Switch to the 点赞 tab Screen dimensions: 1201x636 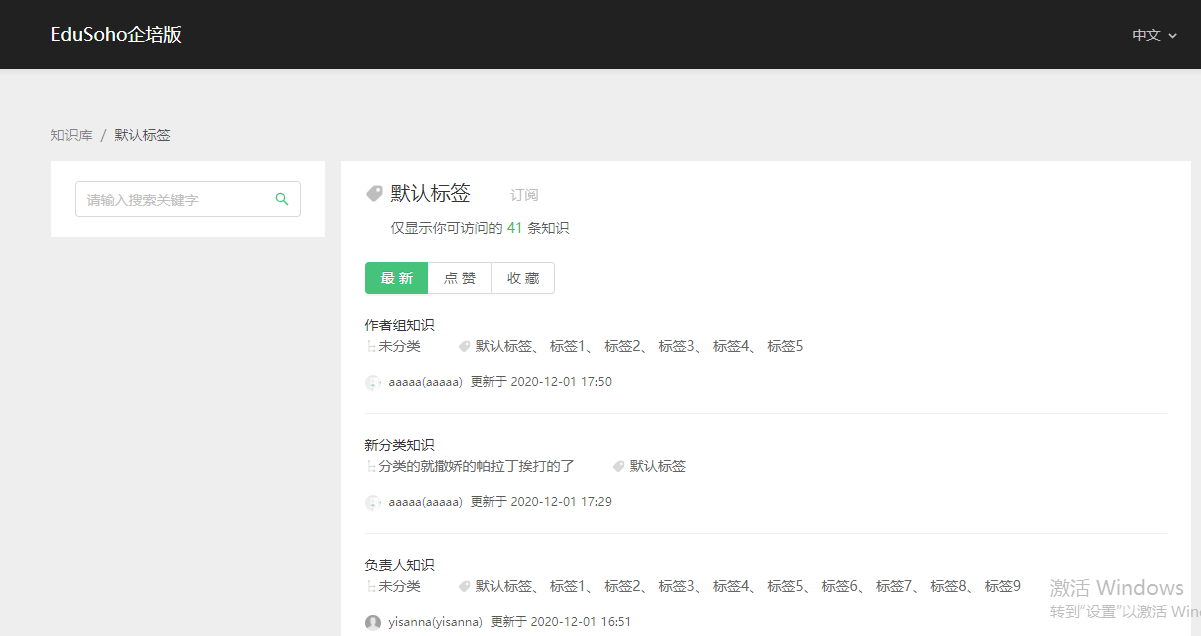tap(460, 278)
